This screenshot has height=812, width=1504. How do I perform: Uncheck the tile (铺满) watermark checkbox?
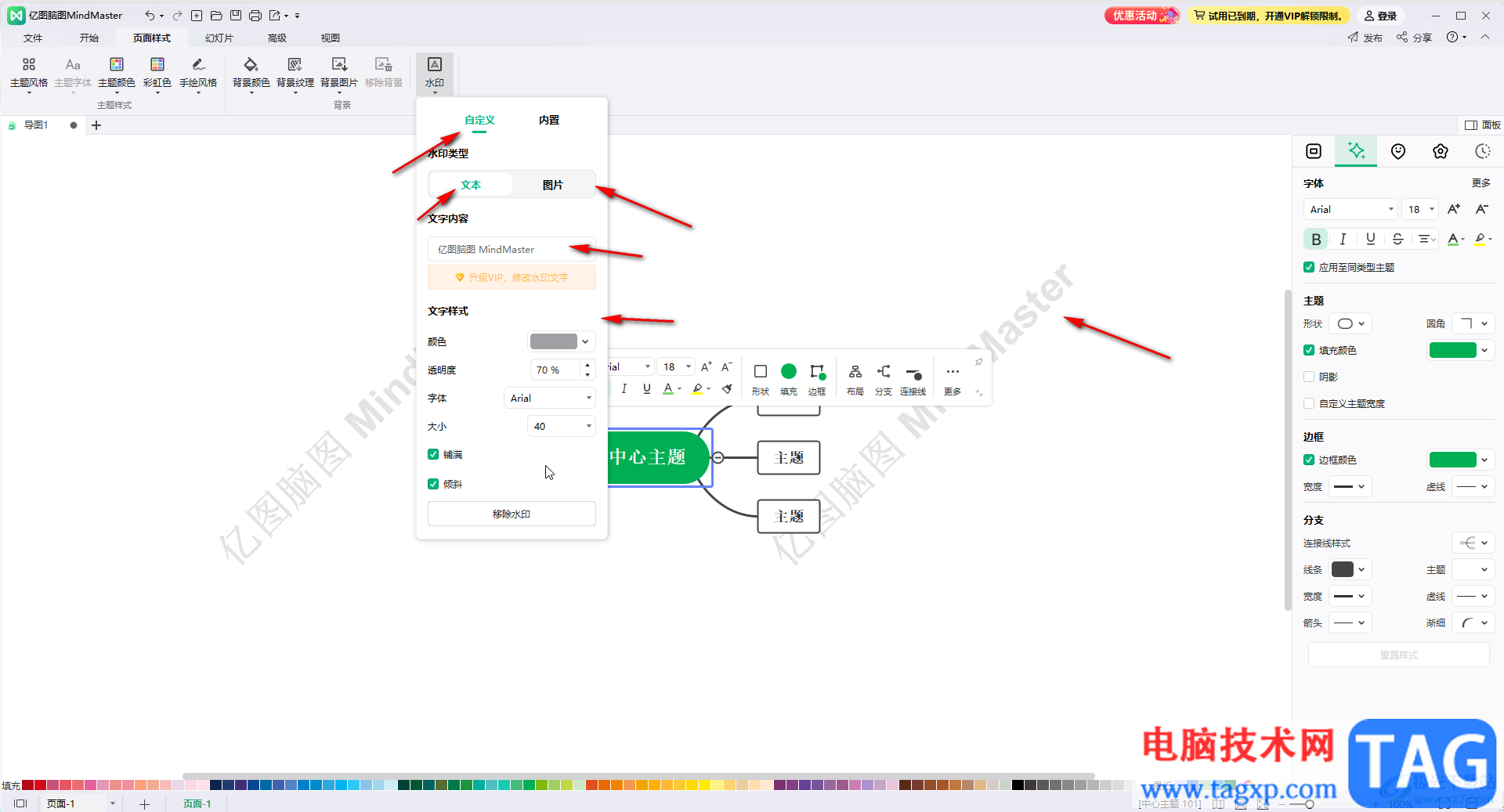tap(433, 454)
